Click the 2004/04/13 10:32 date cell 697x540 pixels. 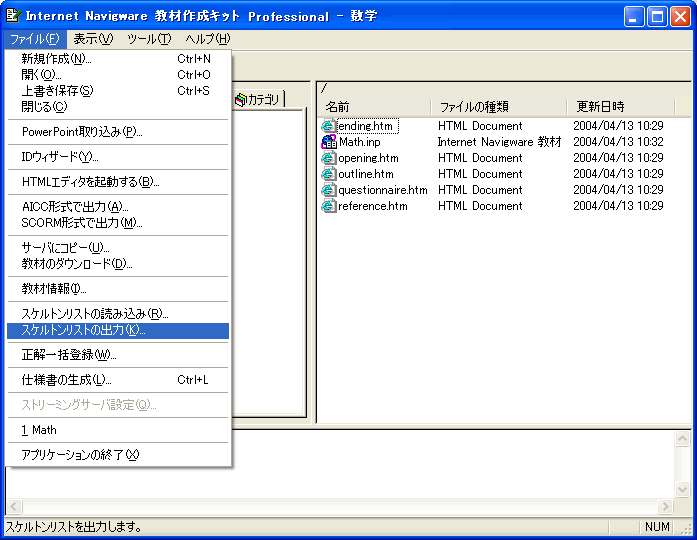[x=618, y=142]
